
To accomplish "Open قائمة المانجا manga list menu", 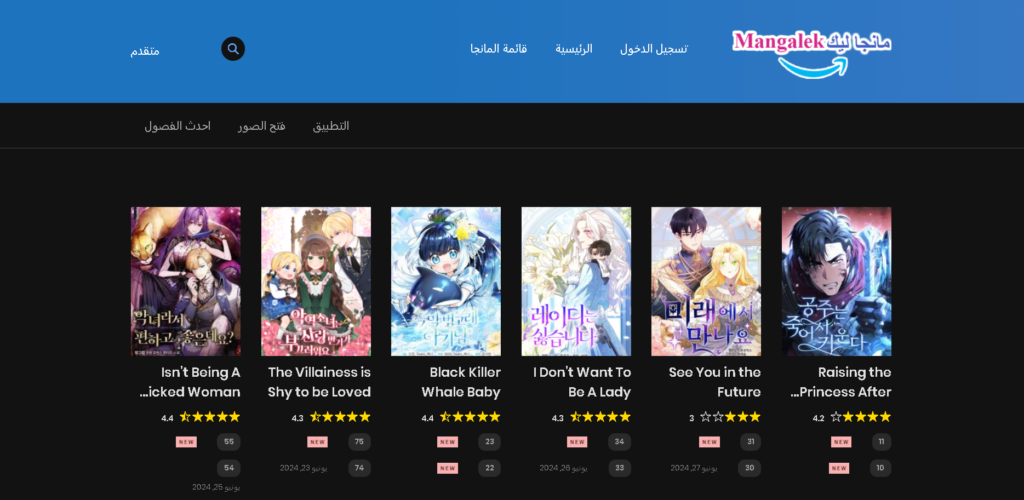I will 498,49.
